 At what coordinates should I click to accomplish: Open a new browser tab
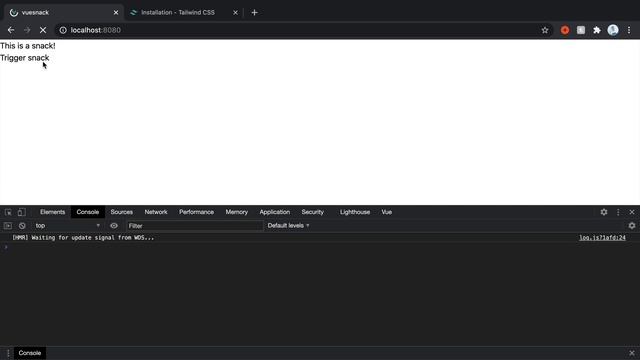[x=254, y=13]
